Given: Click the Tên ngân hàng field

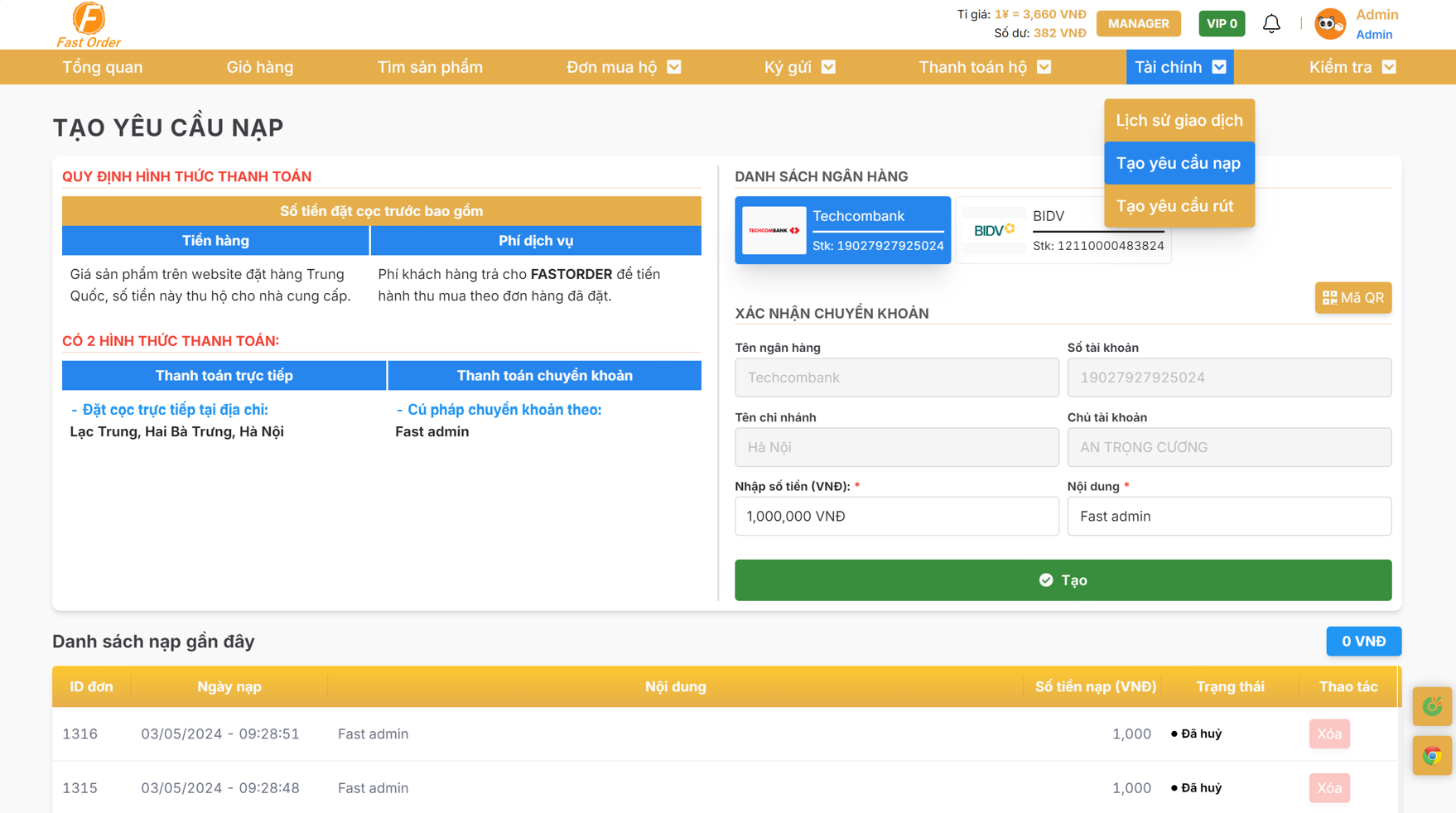Looking at the screenshot, I should [x=896, y=378].
